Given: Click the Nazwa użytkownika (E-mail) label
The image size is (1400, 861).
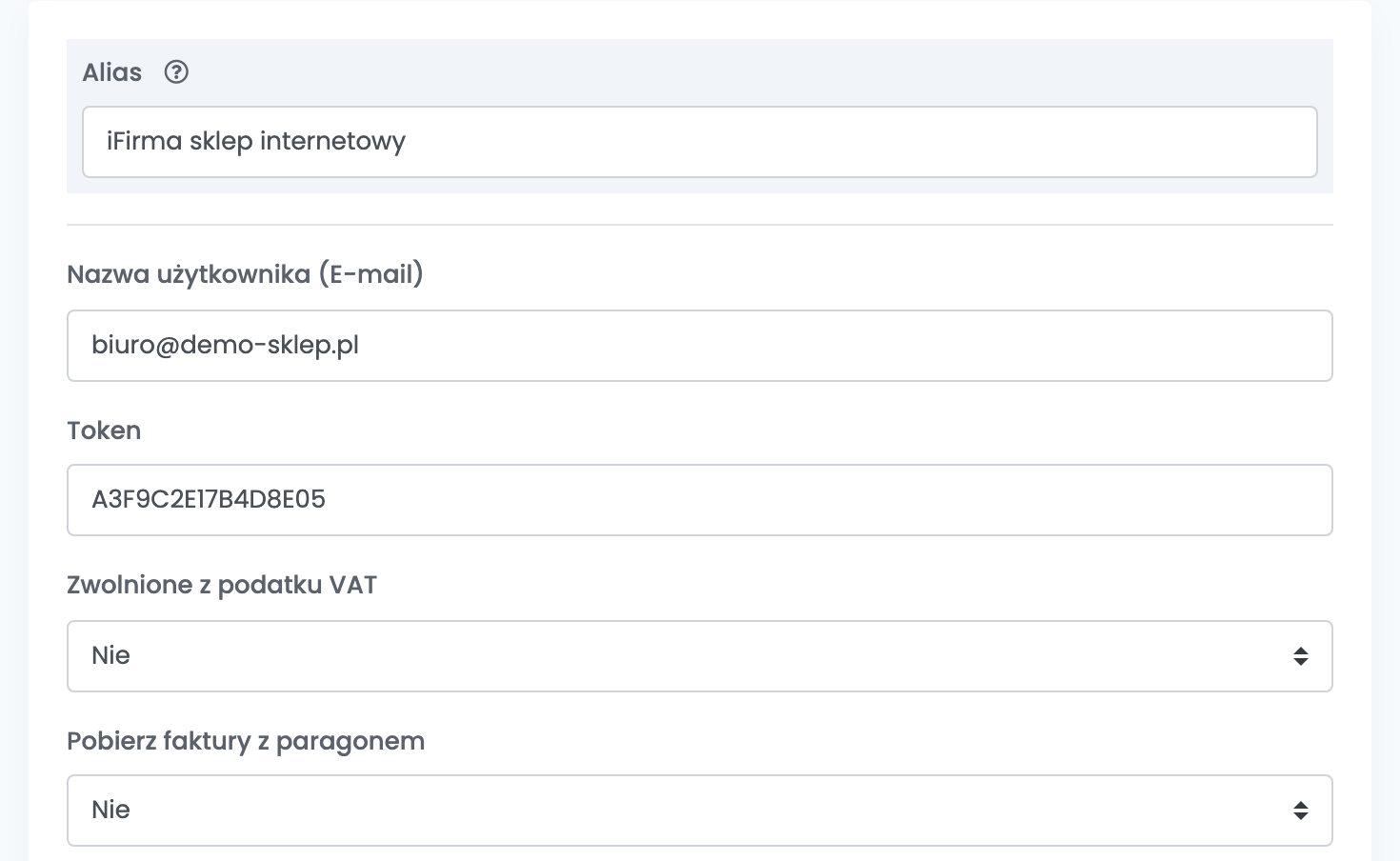Looking at the screenshot, I should coord(245,274).
